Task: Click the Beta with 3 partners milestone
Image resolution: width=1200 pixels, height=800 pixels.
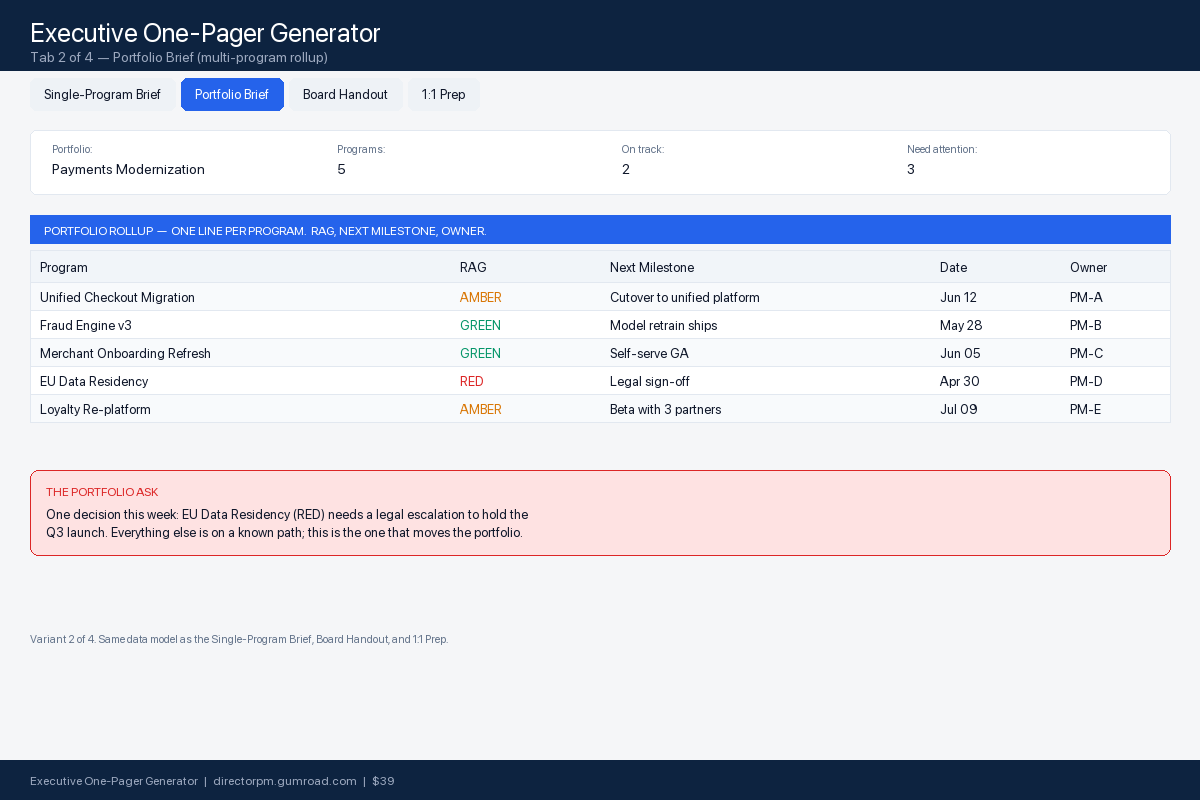Action: click(665, 410)
